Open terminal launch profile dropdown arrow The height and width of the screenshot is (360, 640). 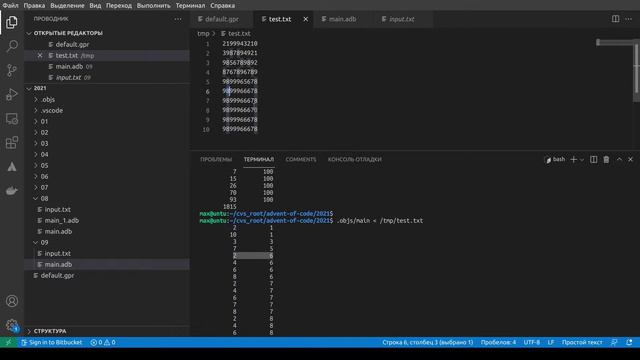(x=582, y=160)
